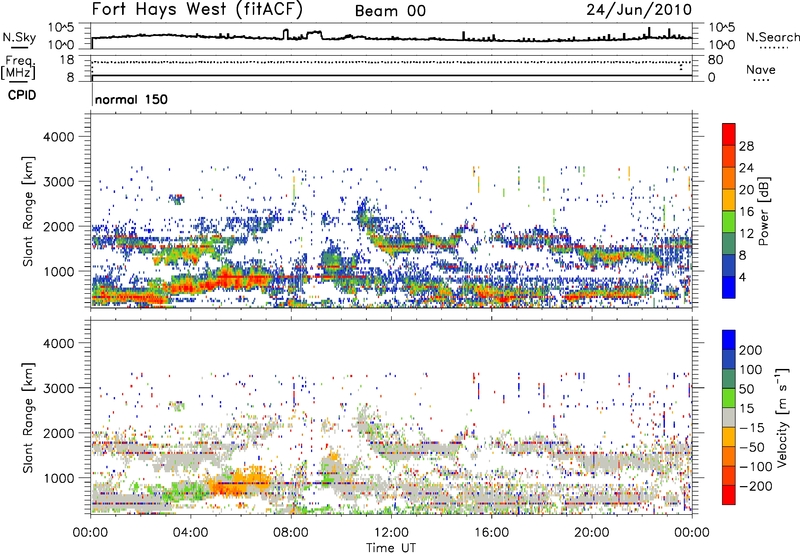Pick the light green segment of Power color bar

coord(729,222)
